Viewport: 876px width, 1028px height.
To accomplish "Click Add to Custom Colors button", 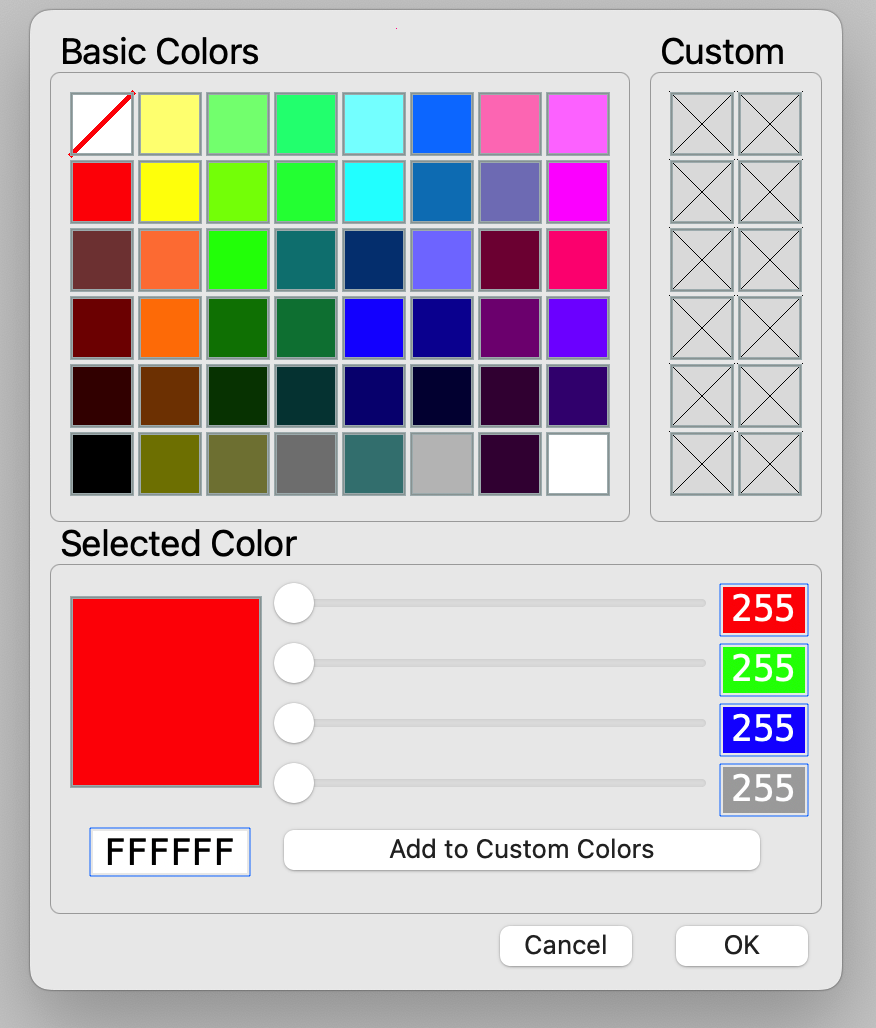I will click(522, 850).
